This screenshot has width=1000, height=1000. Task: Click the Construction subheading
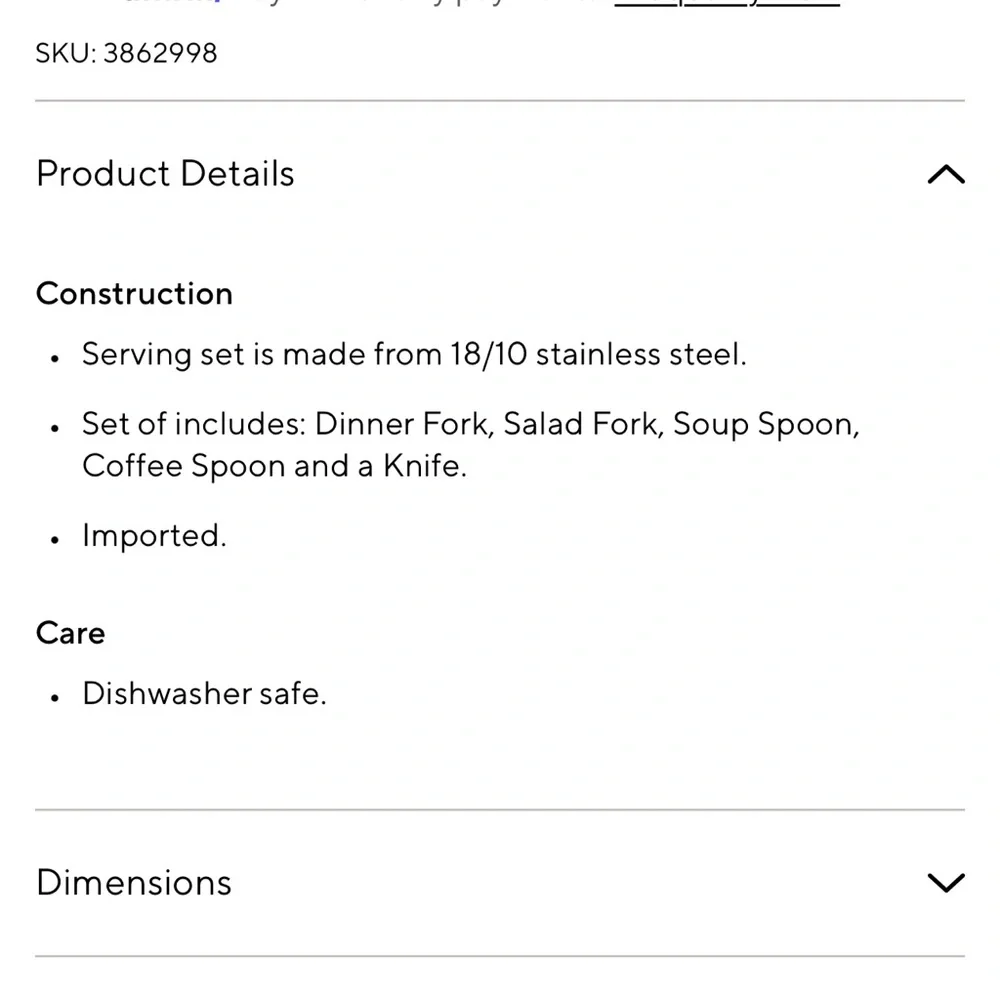click(134, 293)
